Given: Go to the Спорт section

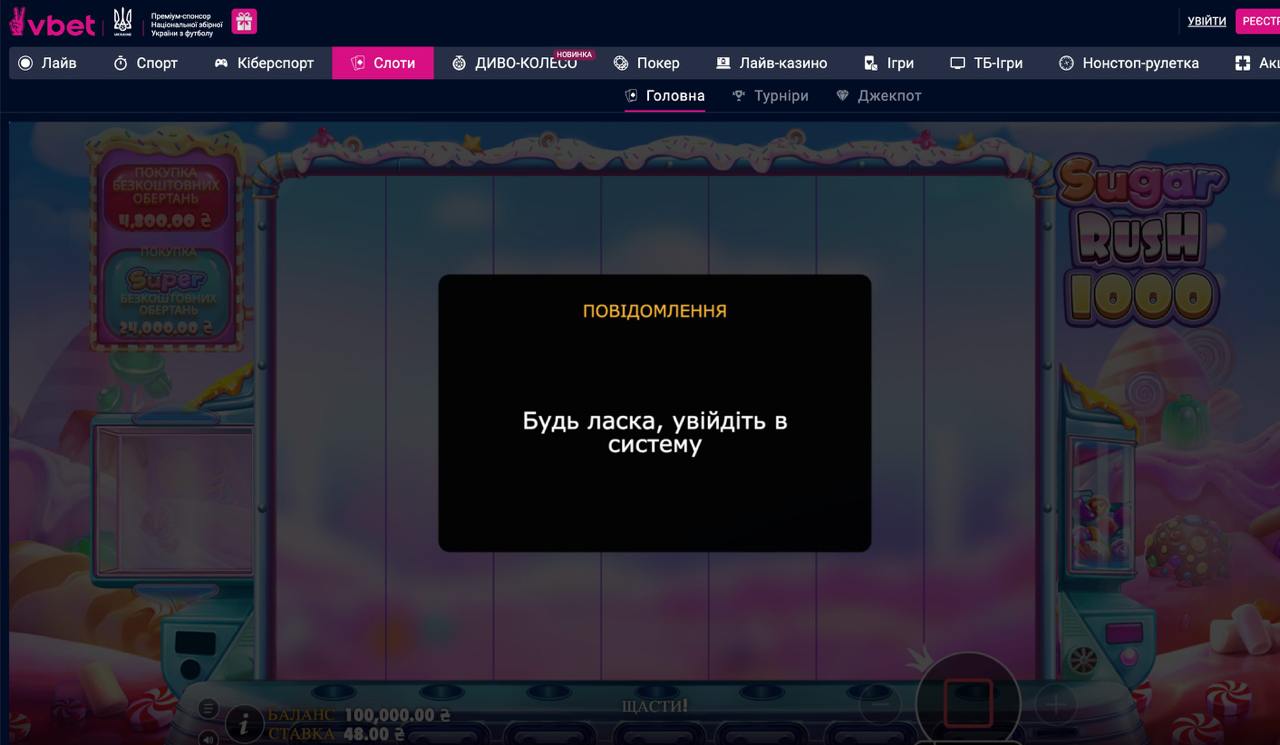Looking at the screenshot, I should pos(146,63).
